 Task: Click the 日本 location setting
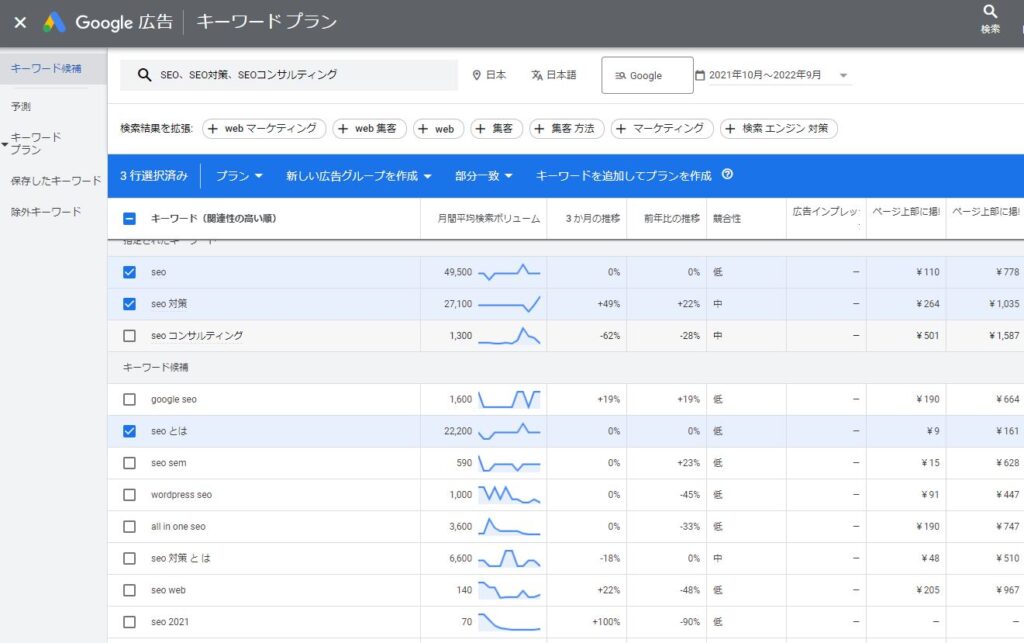(489, 75)
